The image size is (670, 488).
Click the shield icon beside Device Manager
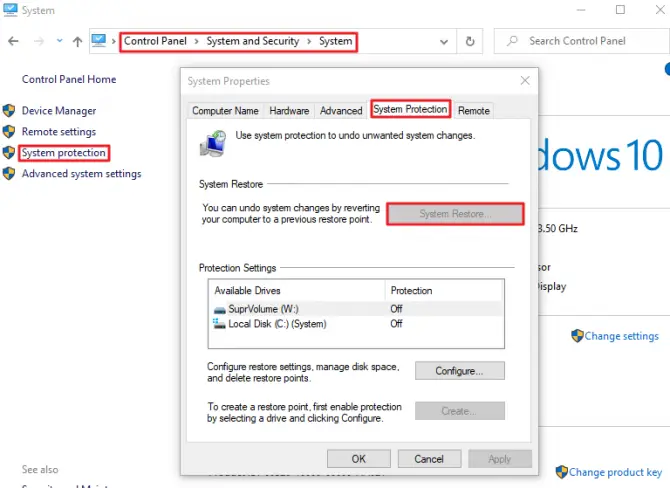[9, 111]
